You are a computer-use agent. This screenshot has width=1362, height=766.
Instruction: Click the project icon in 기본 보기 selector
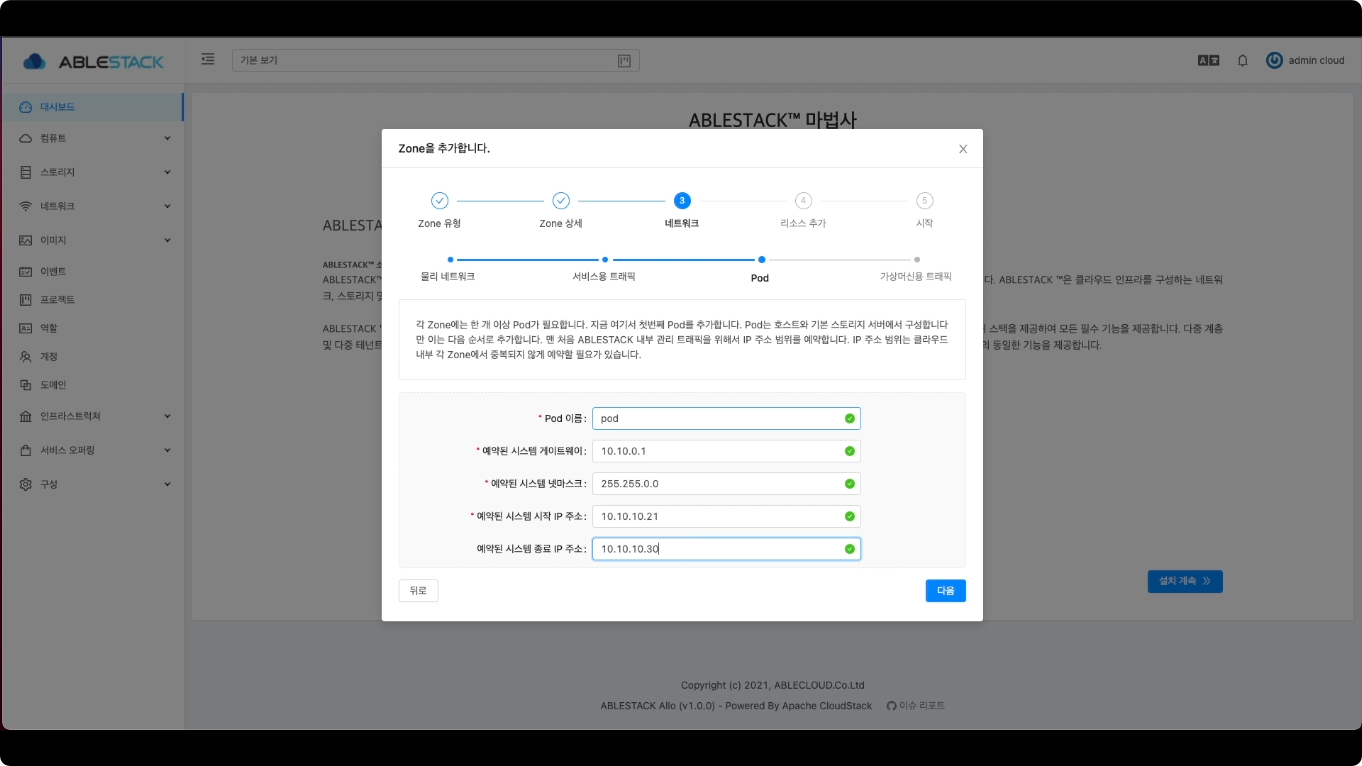(624, 61)
